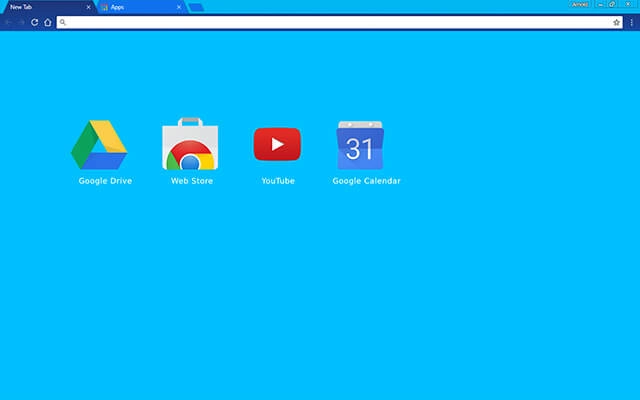640x400 pixels.
Task: Launch the Web Store app icon
Action: tap(190, 143)
